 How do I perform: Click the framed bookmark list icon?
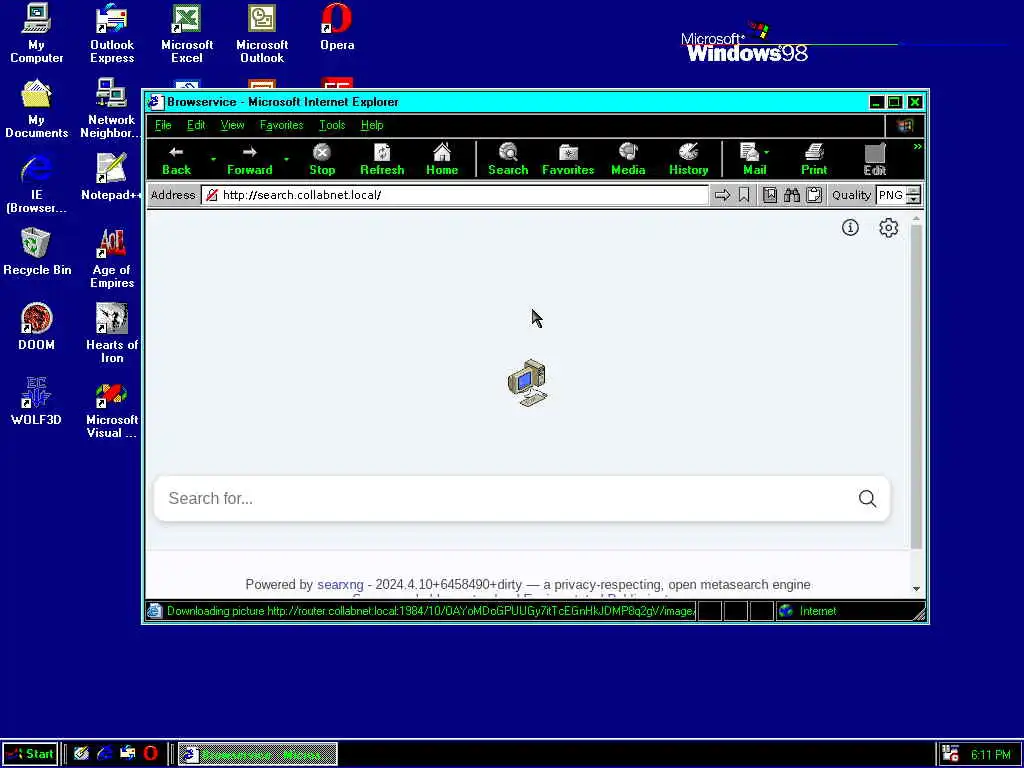pos(770,195)
